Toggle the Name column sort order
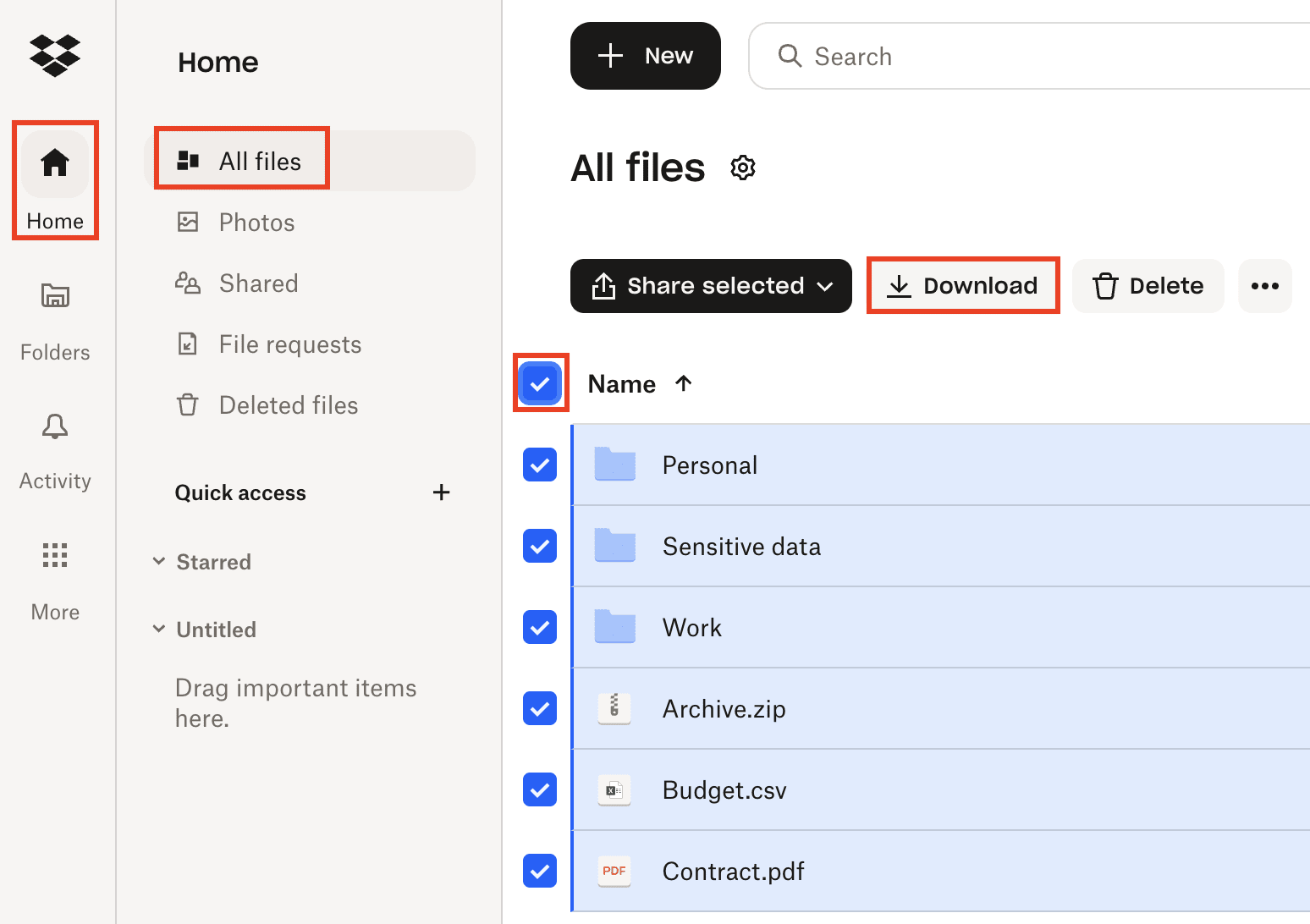The width and height of the screenshot is (1310, 924). [x=683, y=383]
